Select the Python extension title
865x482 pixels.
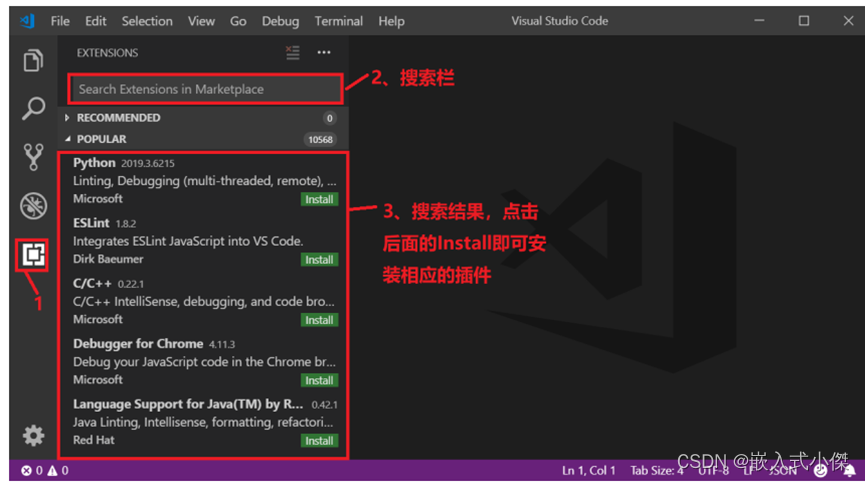click(x=94, y=163)
